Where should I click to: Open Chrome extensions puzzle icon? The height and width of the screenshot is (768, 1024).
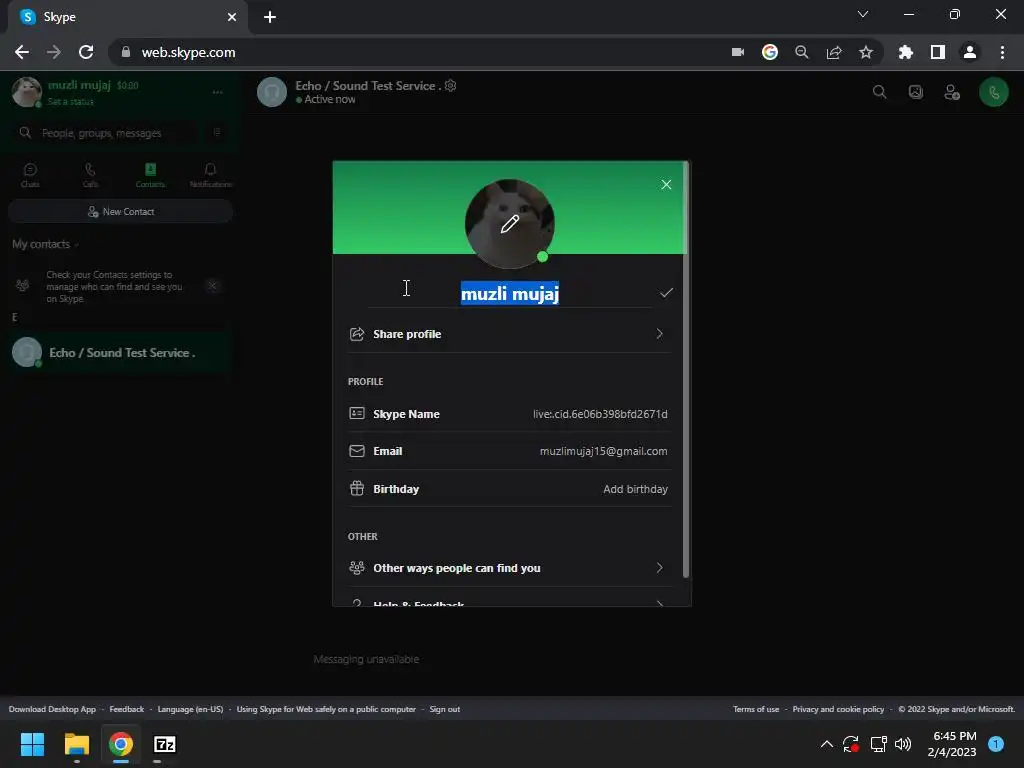905,52
